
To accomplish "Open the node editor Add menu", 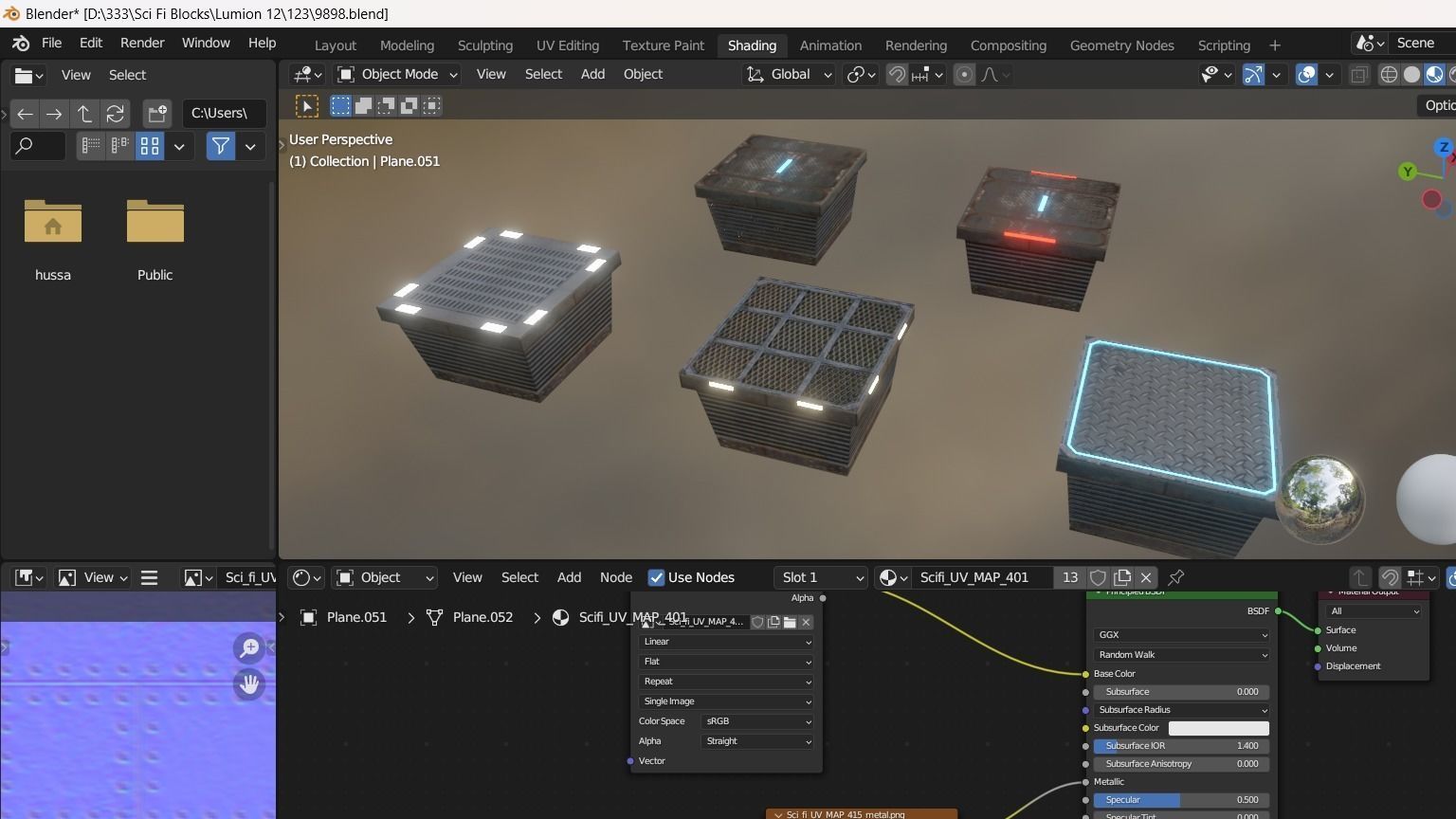I will pyautogui.click(x=569, y=577).
